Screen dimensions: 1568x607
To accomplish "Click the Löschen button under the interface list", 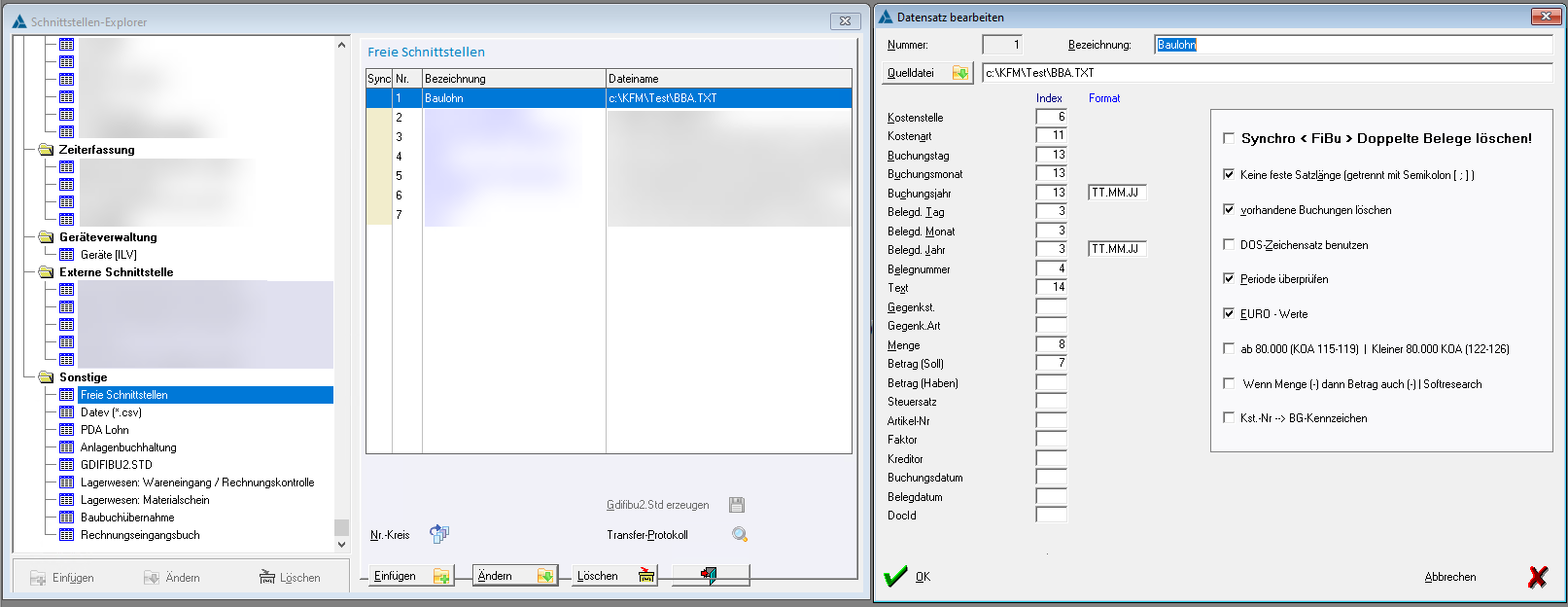I will pos(615,576).
